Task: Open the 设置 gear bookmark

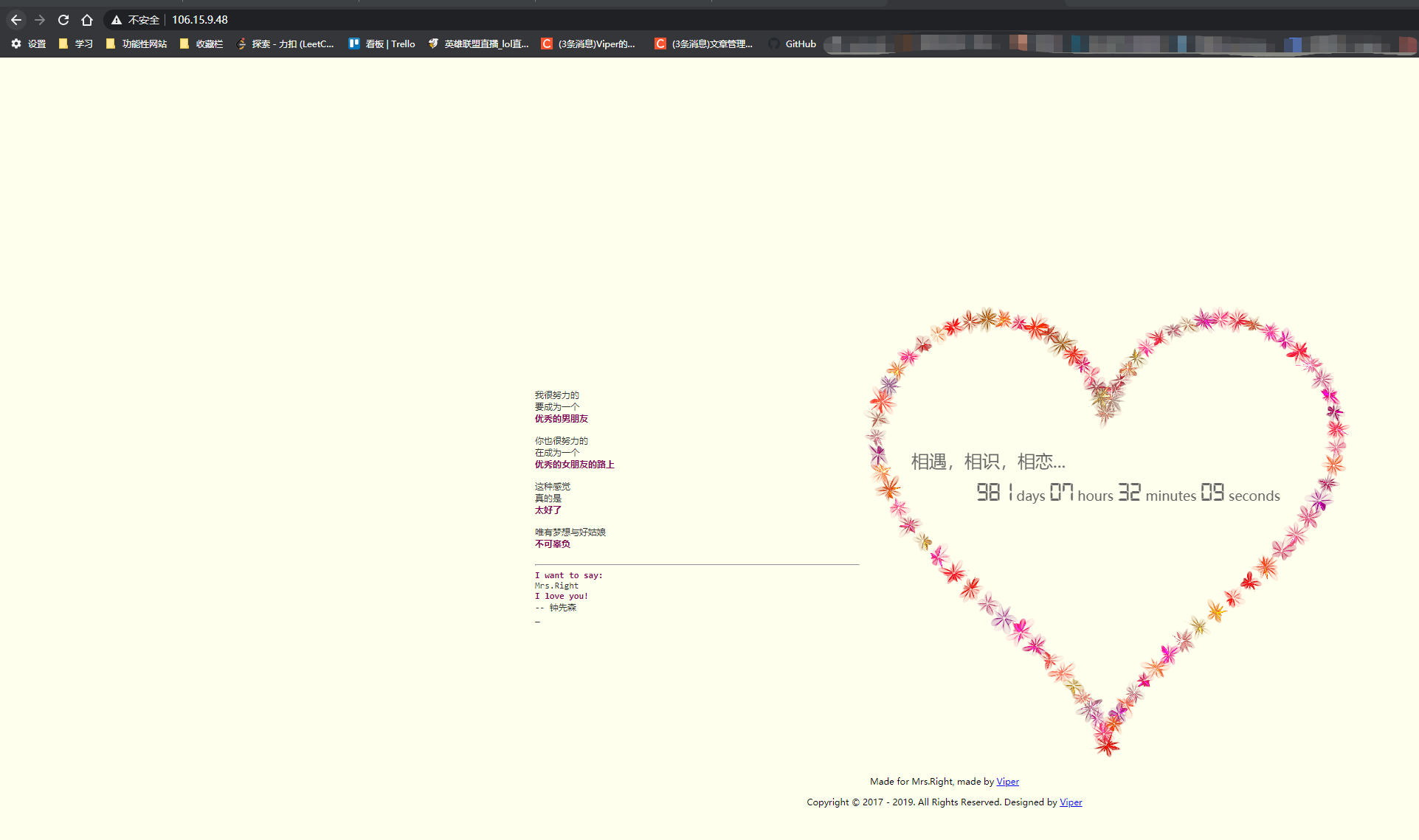Action: pos(29,44)
